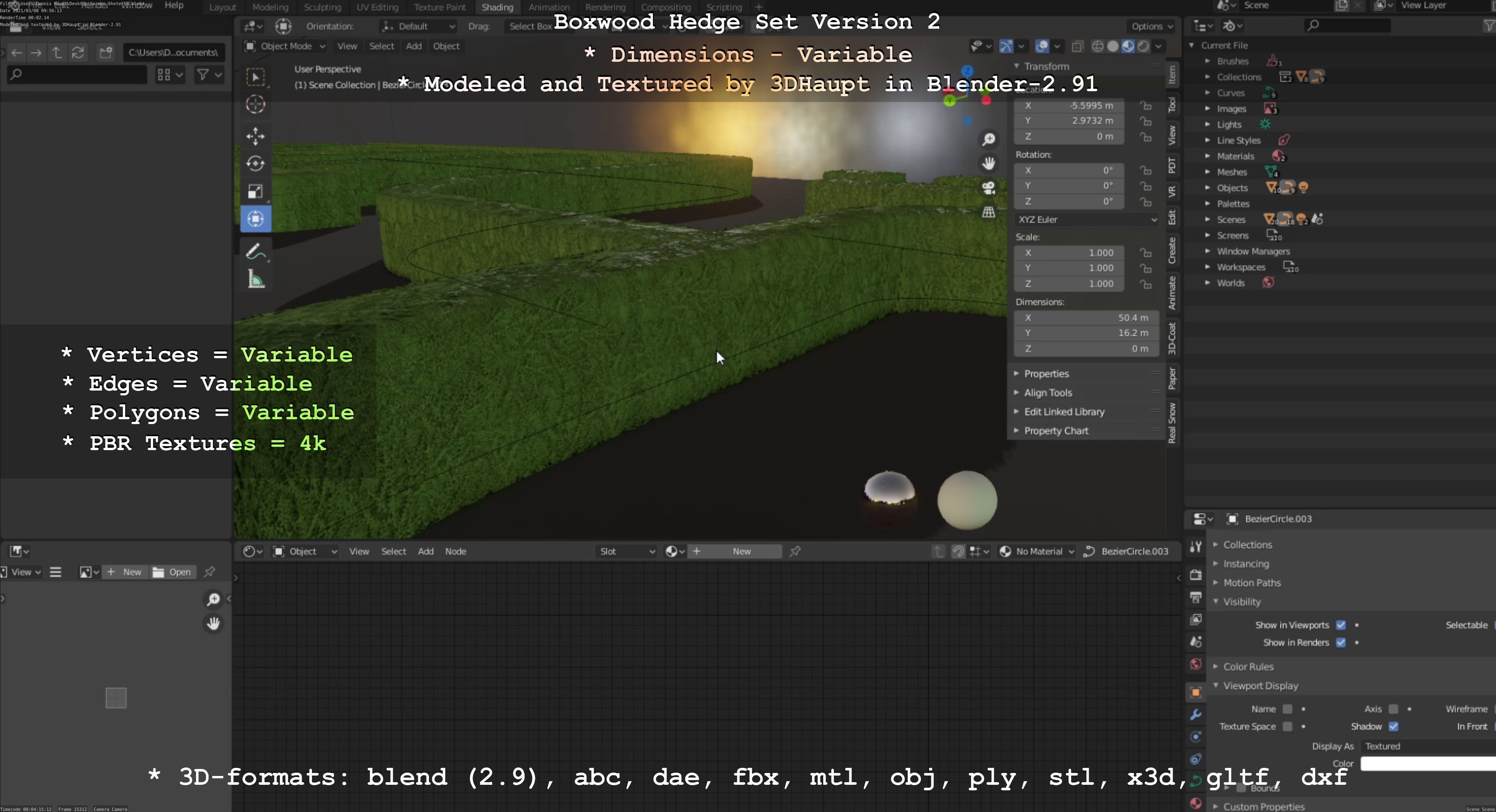1496x812 pixels.
Task: Click the outliner filter funnel icon
Action: tap(1489, 25)
